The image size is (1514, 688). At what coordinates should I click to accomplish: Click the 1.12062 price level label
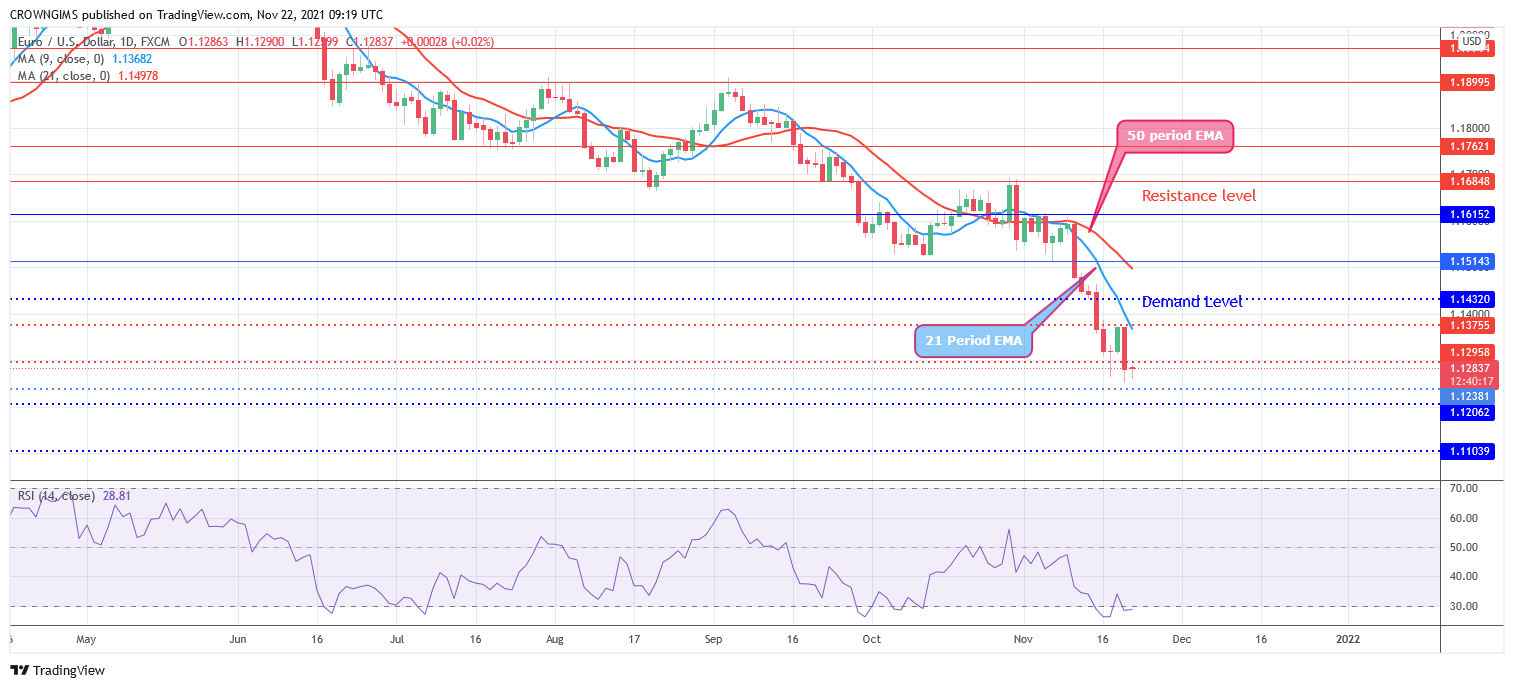(x=1467, y=411)
